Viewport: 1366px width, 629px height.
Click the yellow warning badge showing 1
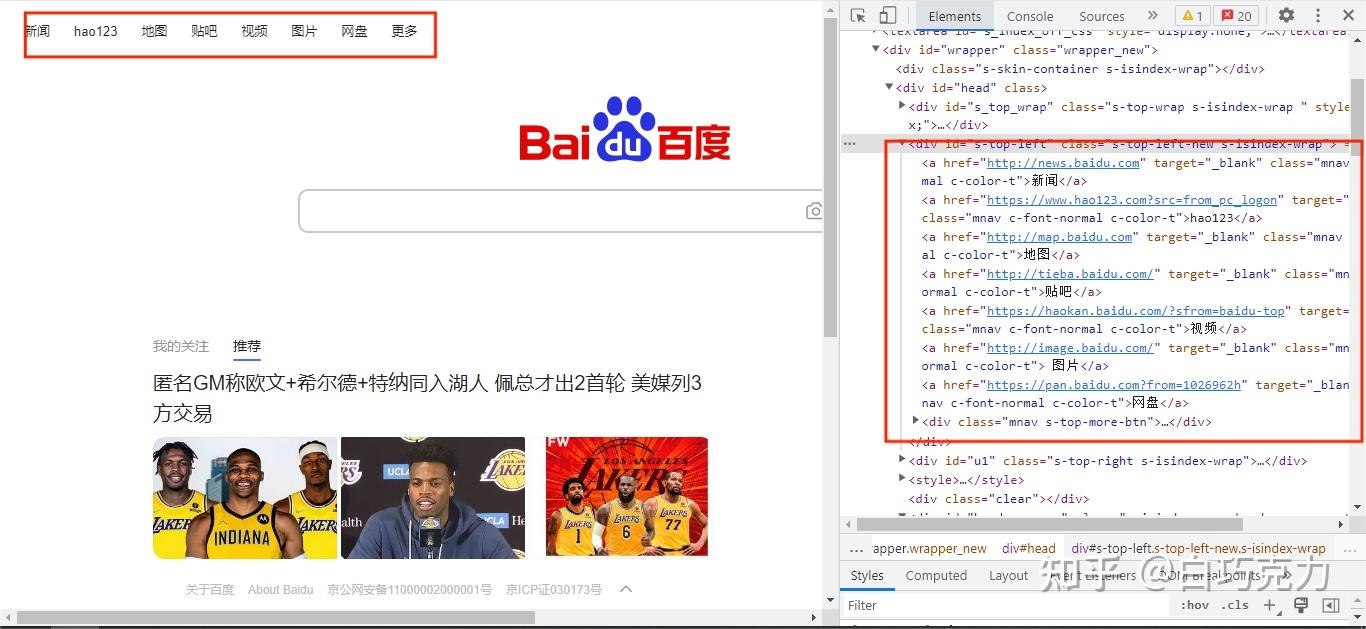pyautogui.click(x=1193, y=16)
